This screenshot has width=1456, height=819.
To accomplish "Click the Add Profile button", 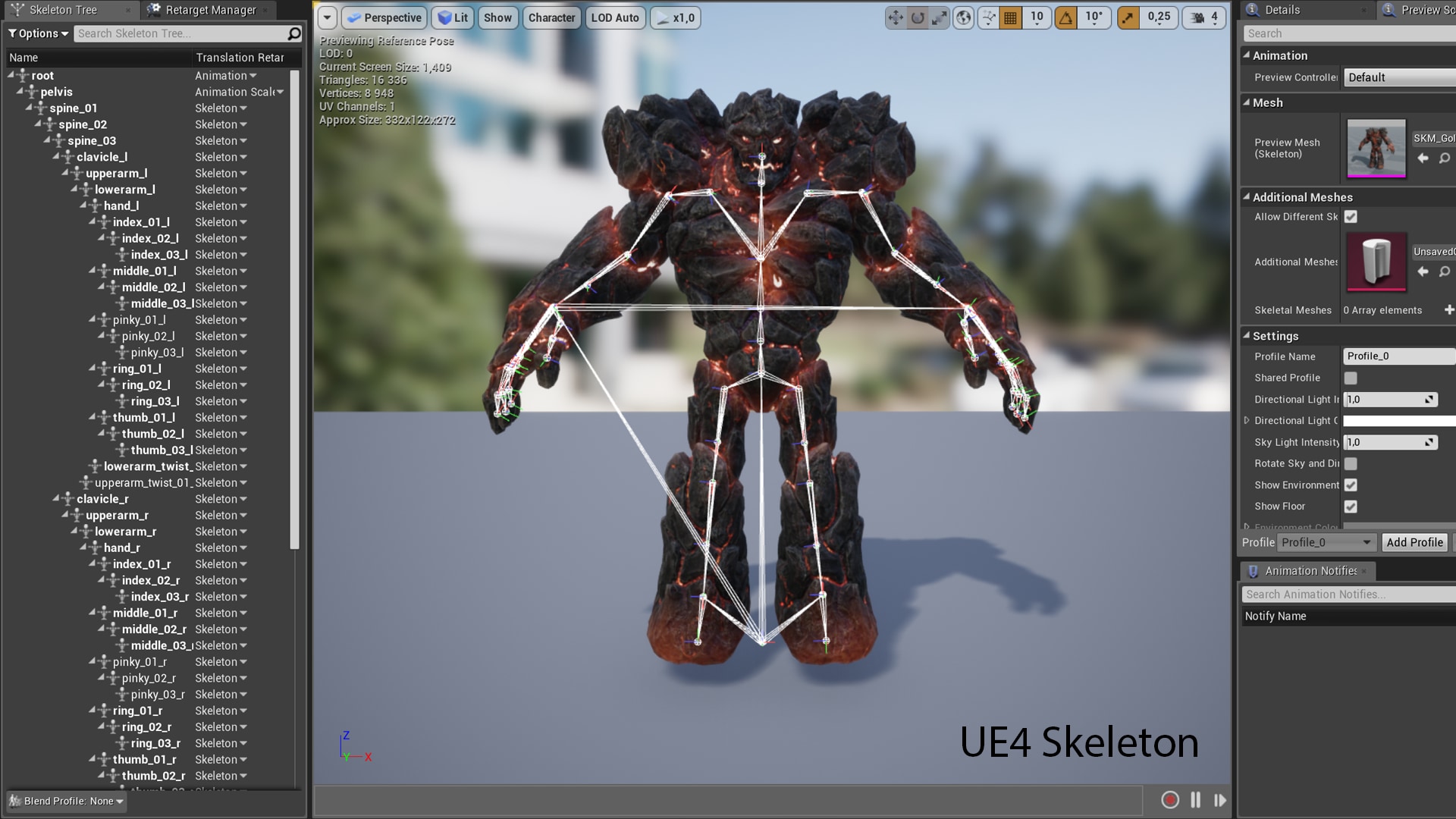I will coord(1414,542).
